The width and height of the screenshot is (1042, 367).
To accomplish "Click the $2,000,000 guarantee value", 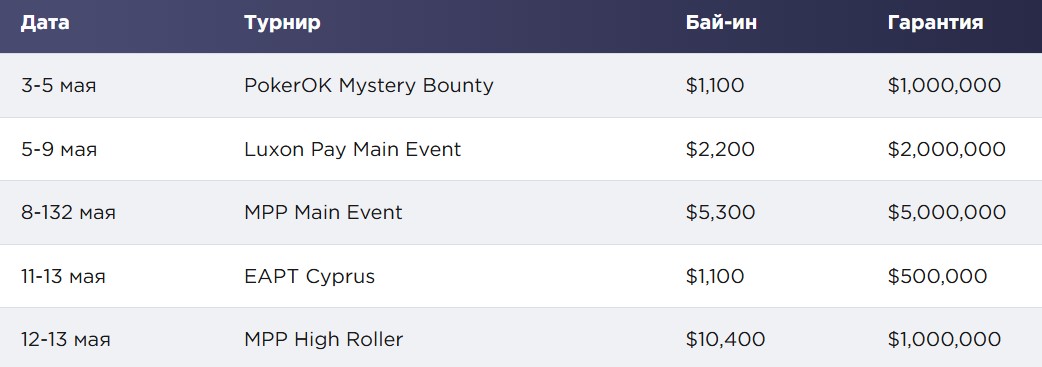I will click(947, 149).
